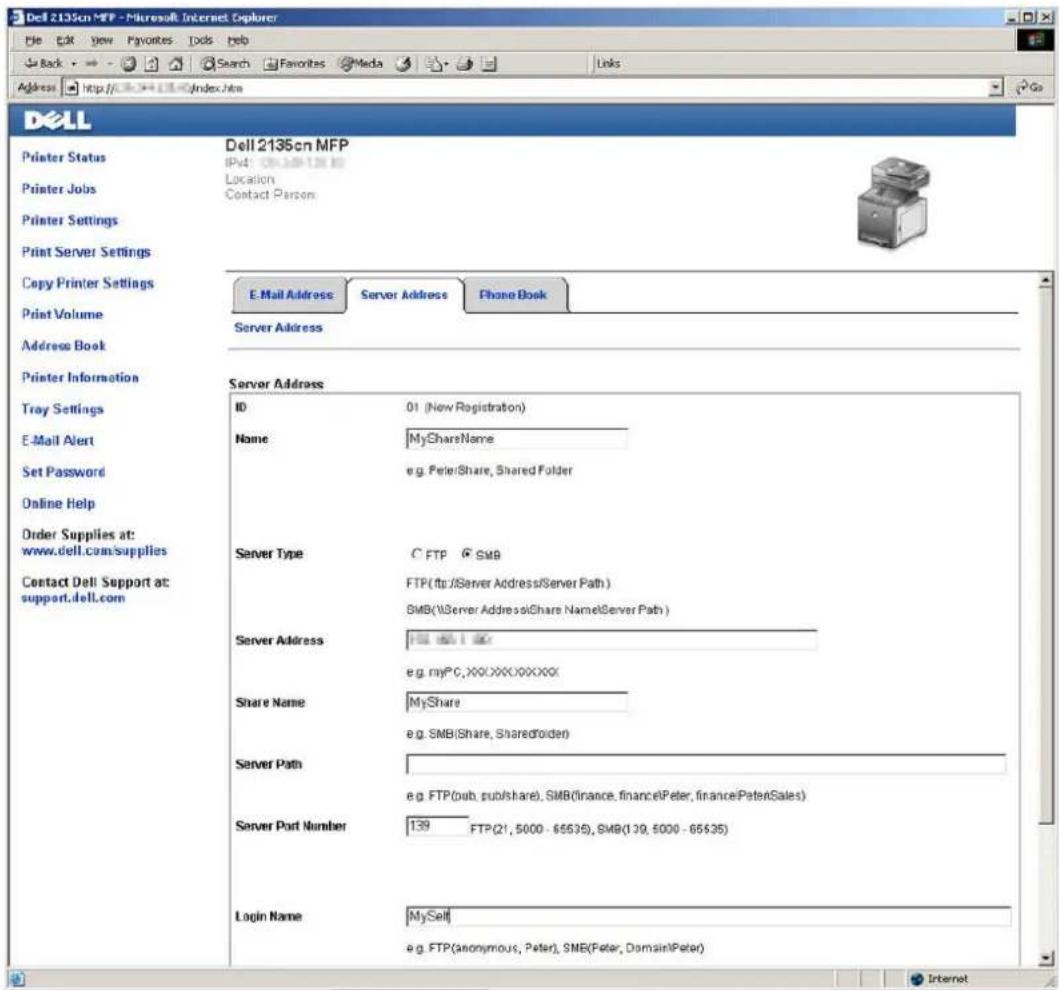Image resolution: width=1059 pixels, height=990 pixels.
Task: Click the status bar page icon at left
Action: tap(17, 979)
